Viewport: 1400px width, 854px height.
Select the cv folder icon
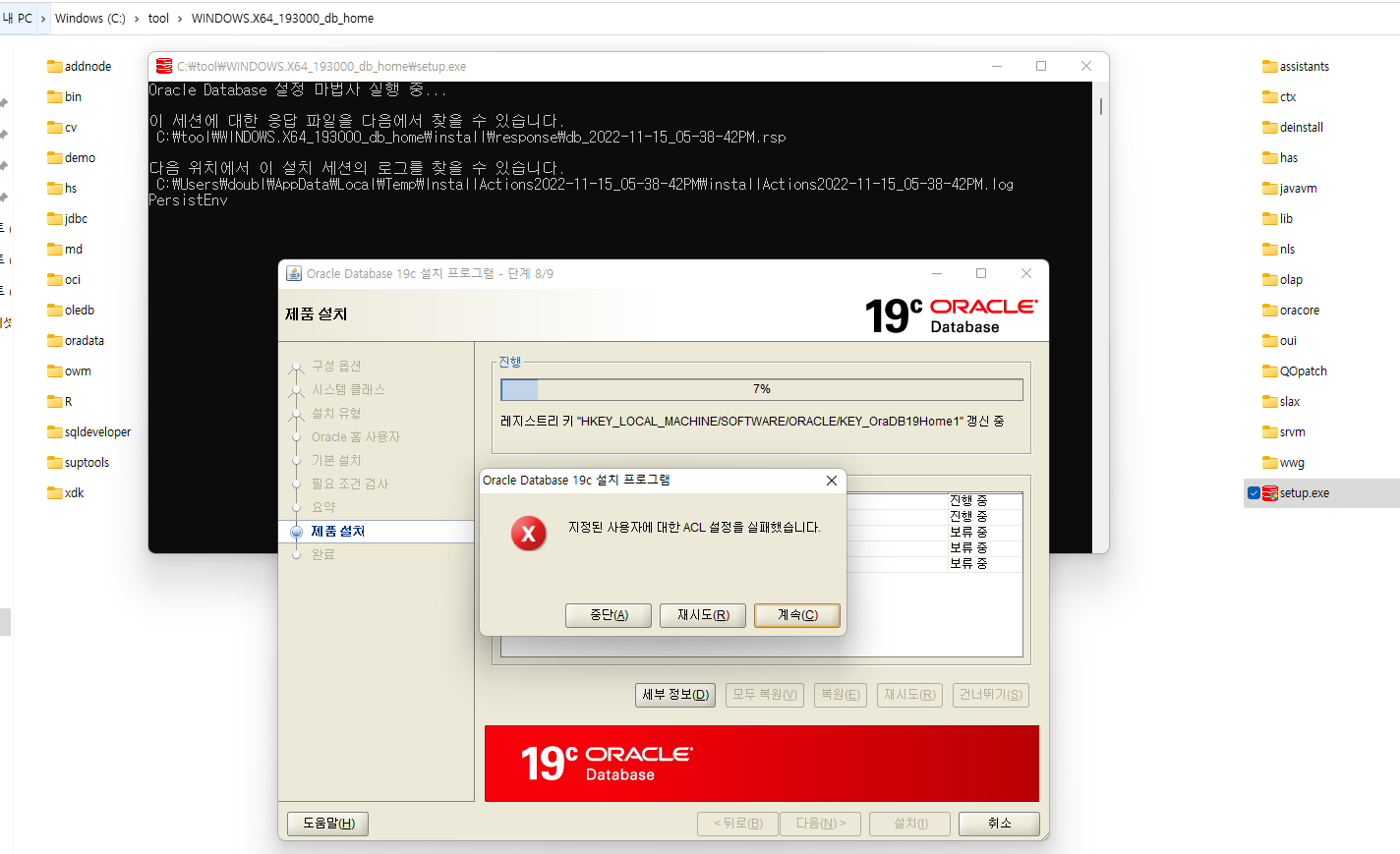point(55,128)
